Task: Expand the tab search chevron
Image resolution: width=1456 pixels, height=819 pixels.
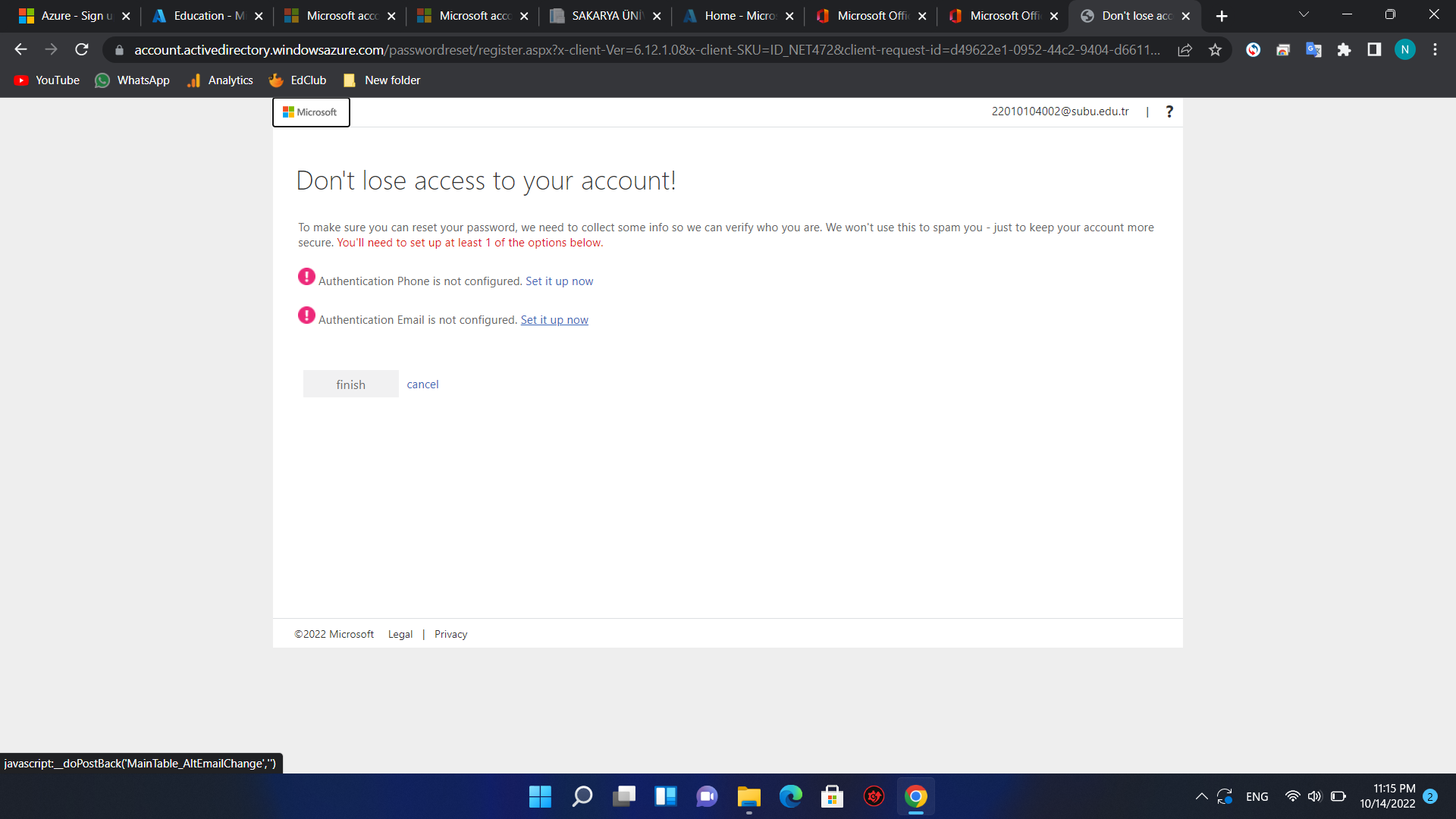Action: tap(1304, 15)
